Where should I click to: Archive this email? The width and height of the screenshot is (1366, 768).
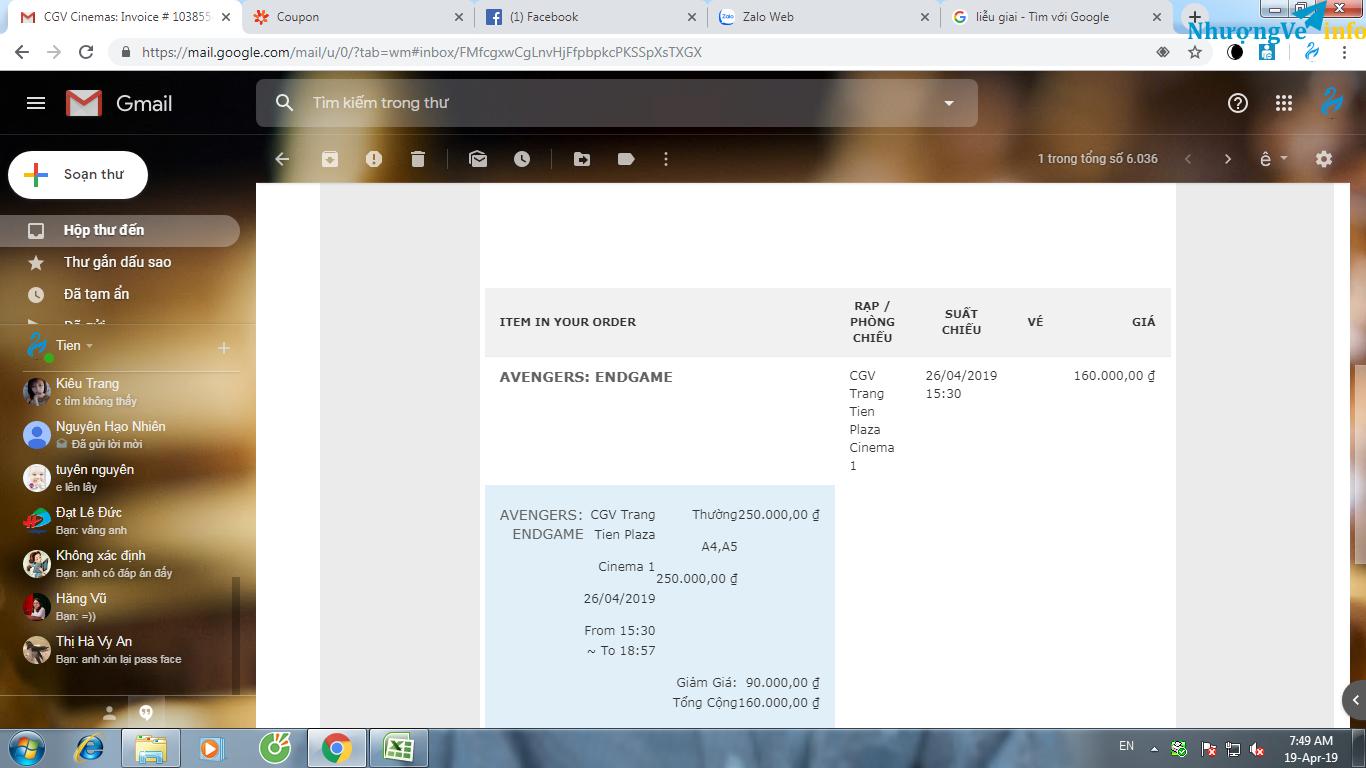(x=330, y=159)
